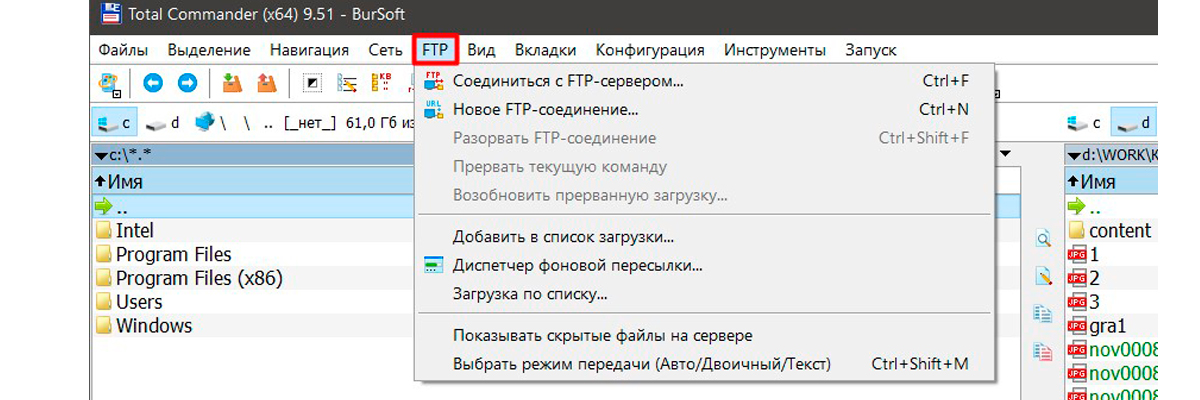Open dropdown on the first toolbar icon
Image resolution: width=1200 pixels, height=400 pixels.
tap(117, 94)
